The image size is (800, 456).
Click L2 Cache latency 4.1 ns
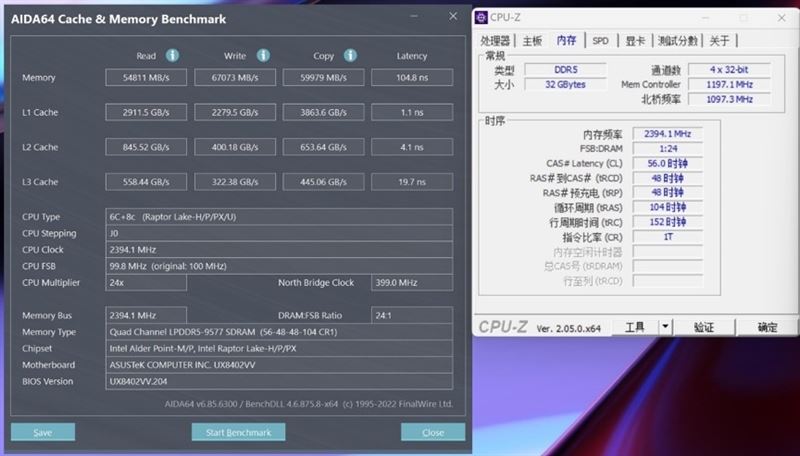(x=412, y=147)
